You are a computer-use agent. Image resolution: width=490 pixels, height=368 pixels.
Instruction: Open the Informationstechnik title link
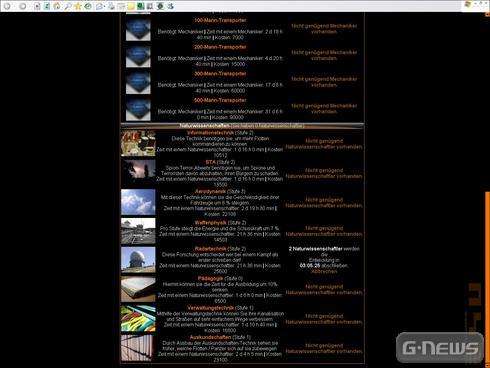(x=210, y=133)
